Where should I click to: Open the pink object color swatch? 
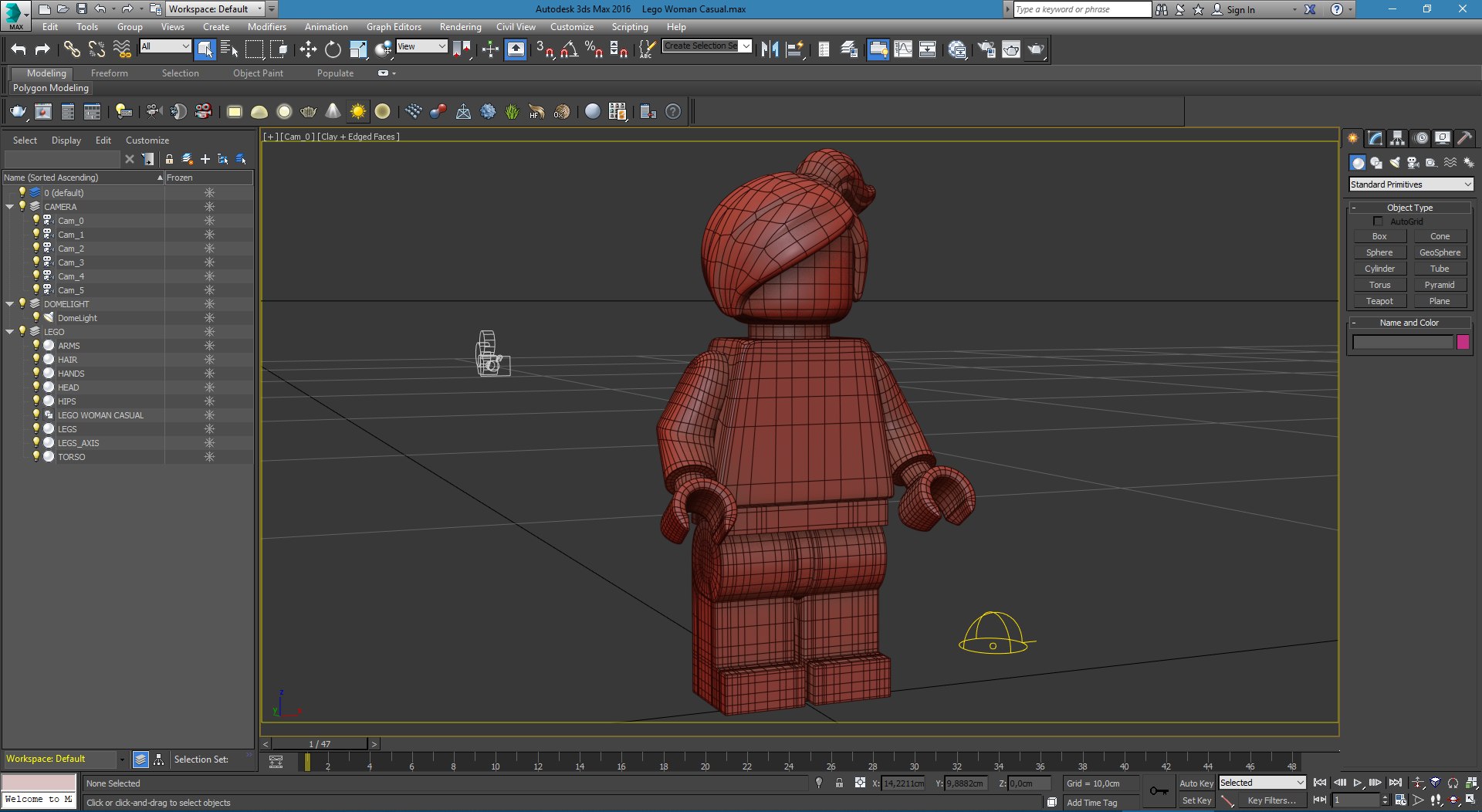(x=1463, y=342)
